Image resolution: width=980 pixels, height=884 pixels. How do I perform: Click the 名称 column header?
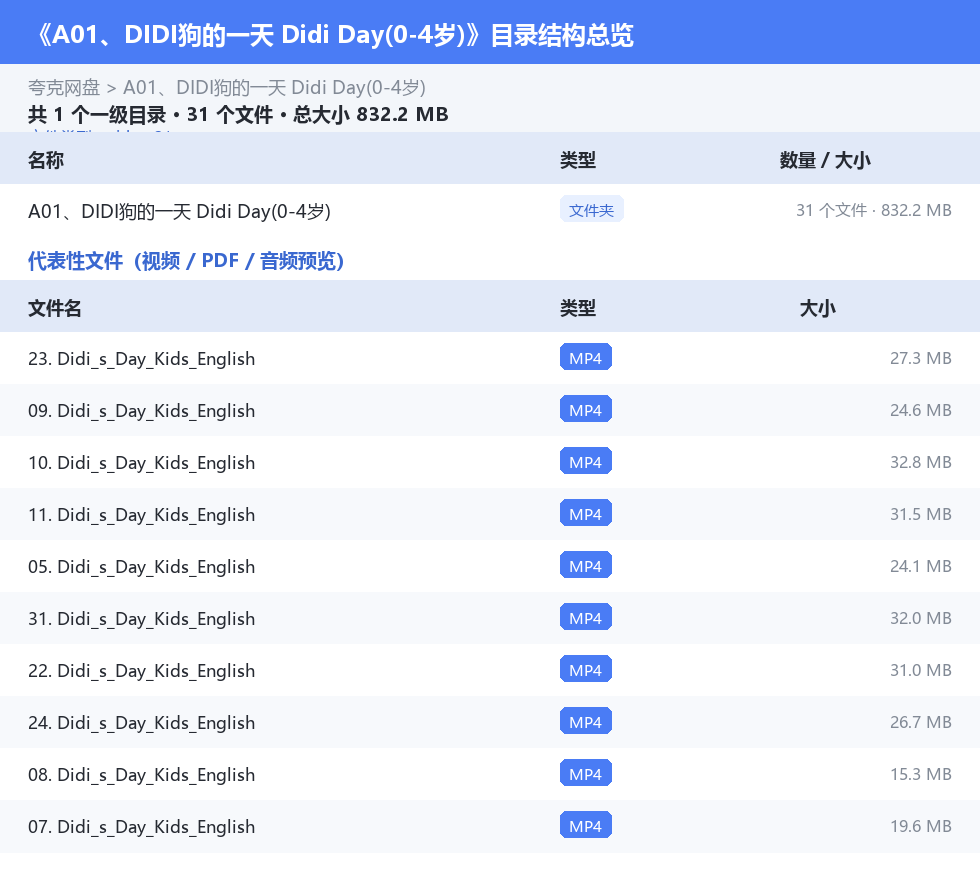[46, 160]
